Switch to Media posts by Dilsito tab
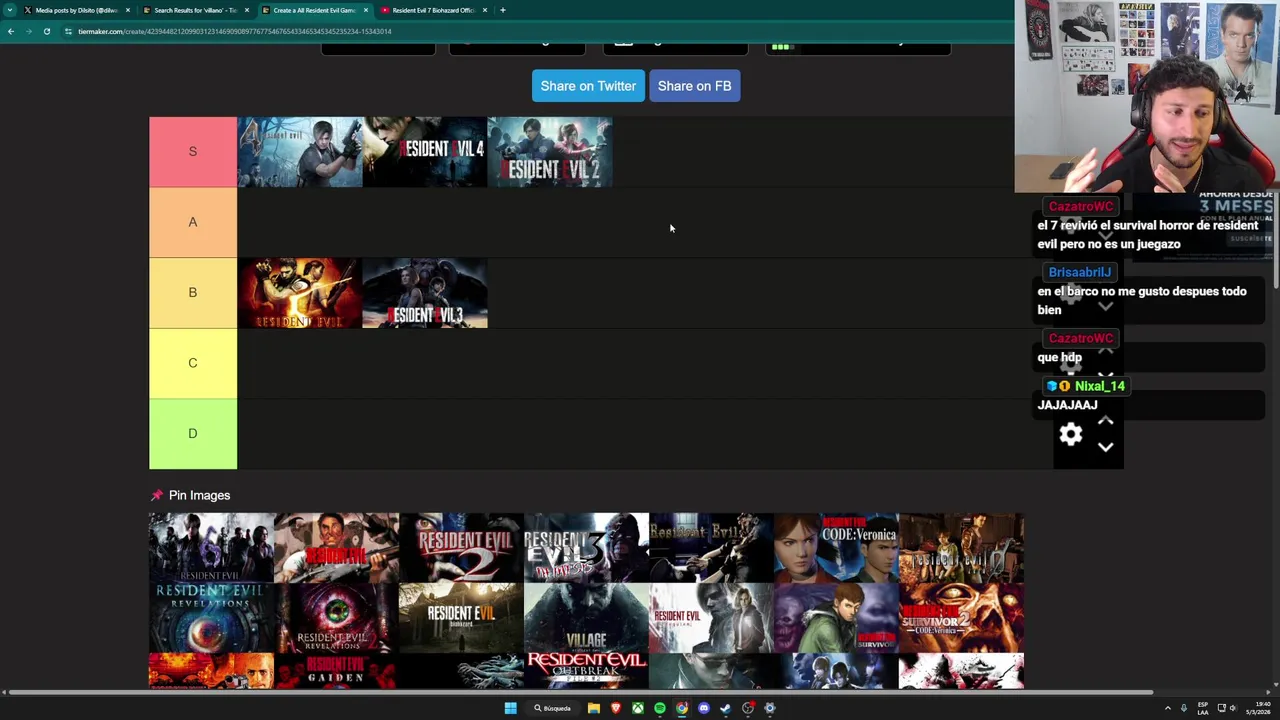This screenshot has width=1280, height=720. [x=76, y=10]
